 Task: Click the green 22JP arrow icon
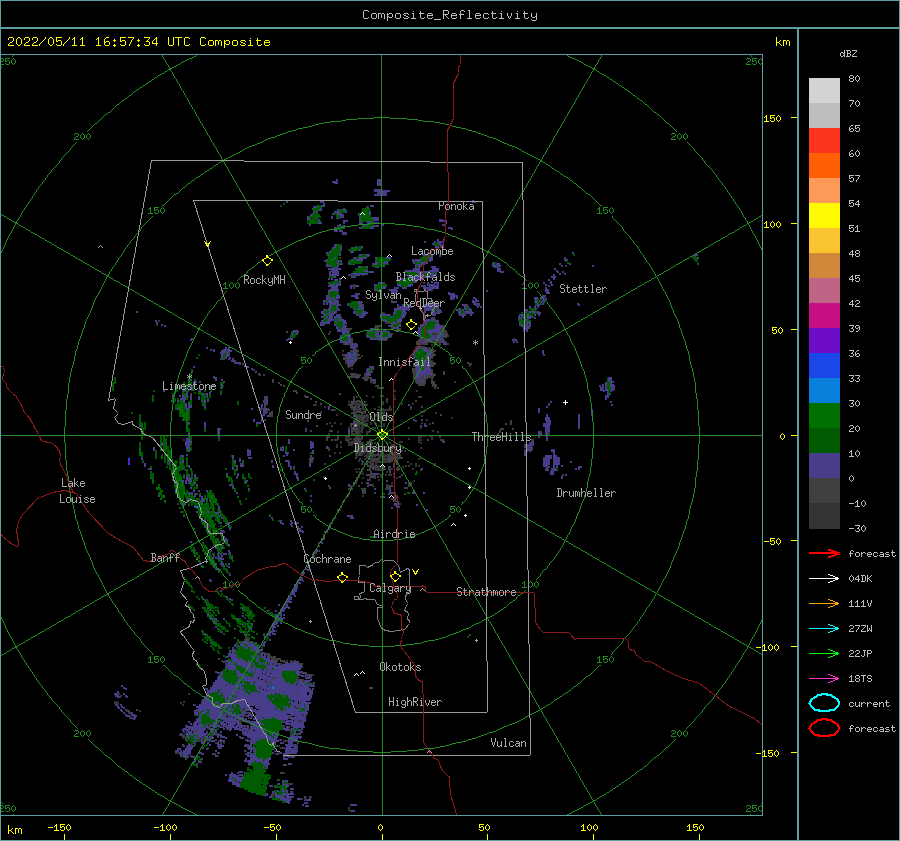[x=824, y=653]
